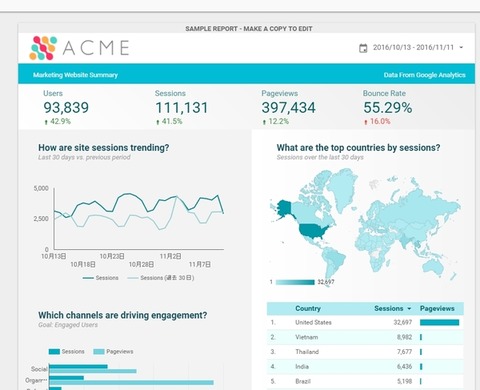The image size is (480, 390).
Task: Click the 42.9% users change indicator
Action: (x=57, y=121)
